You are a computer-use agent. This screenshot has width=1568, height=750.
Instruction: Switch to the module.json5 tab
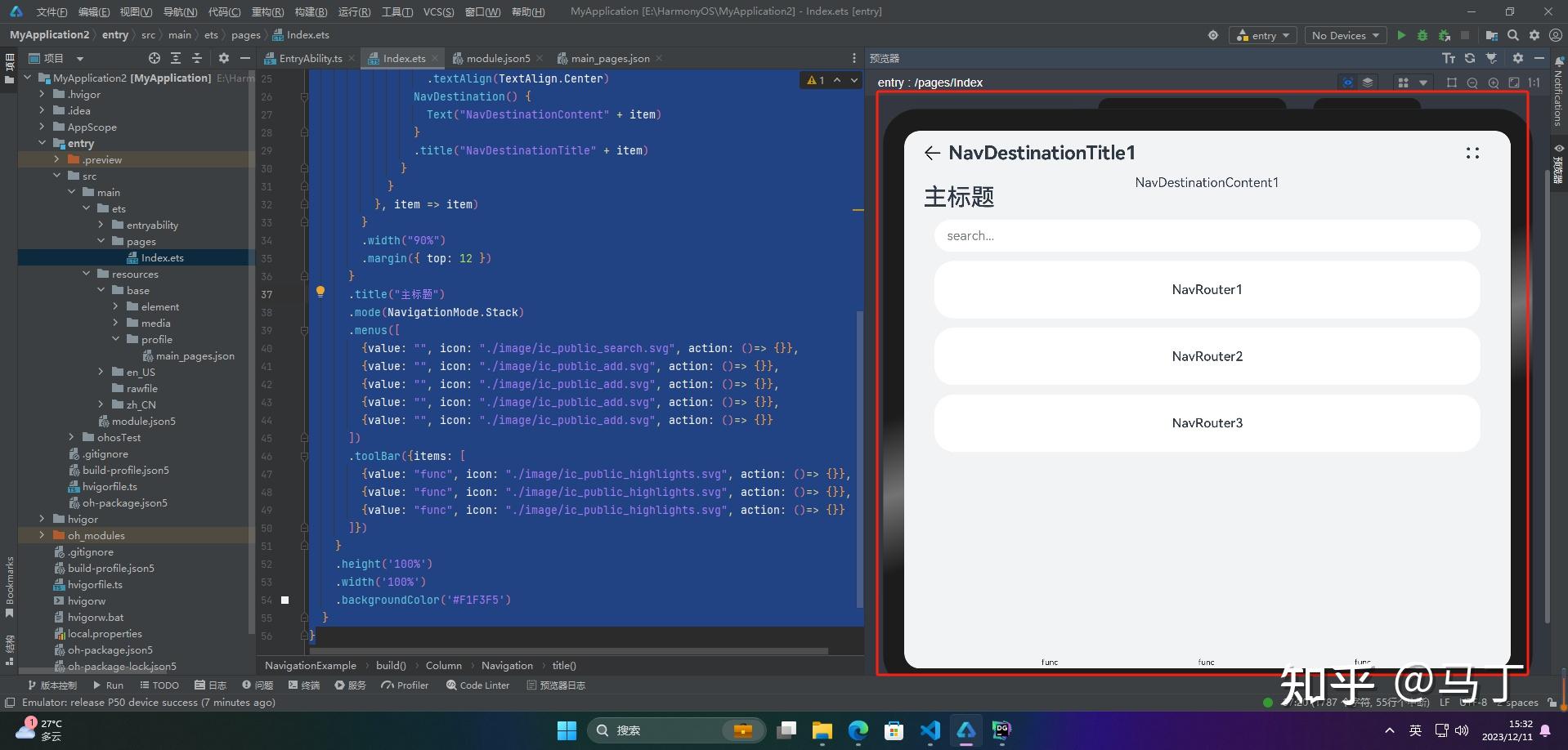[497, 58]
